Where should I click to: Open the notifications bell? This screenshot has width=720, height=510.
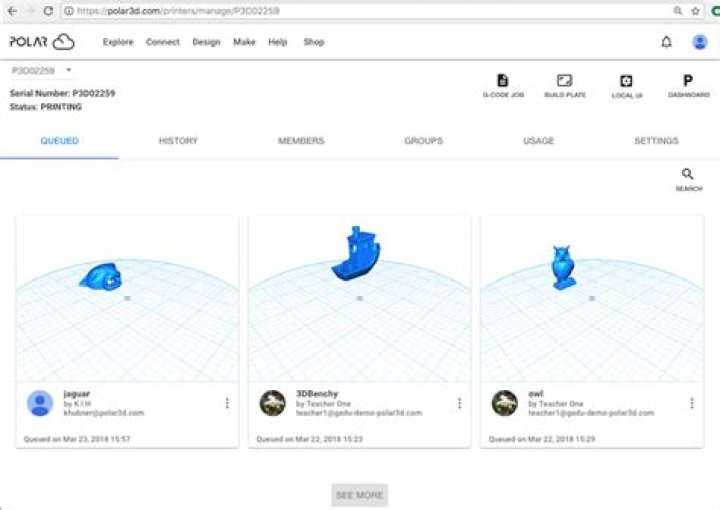(666, 42)
